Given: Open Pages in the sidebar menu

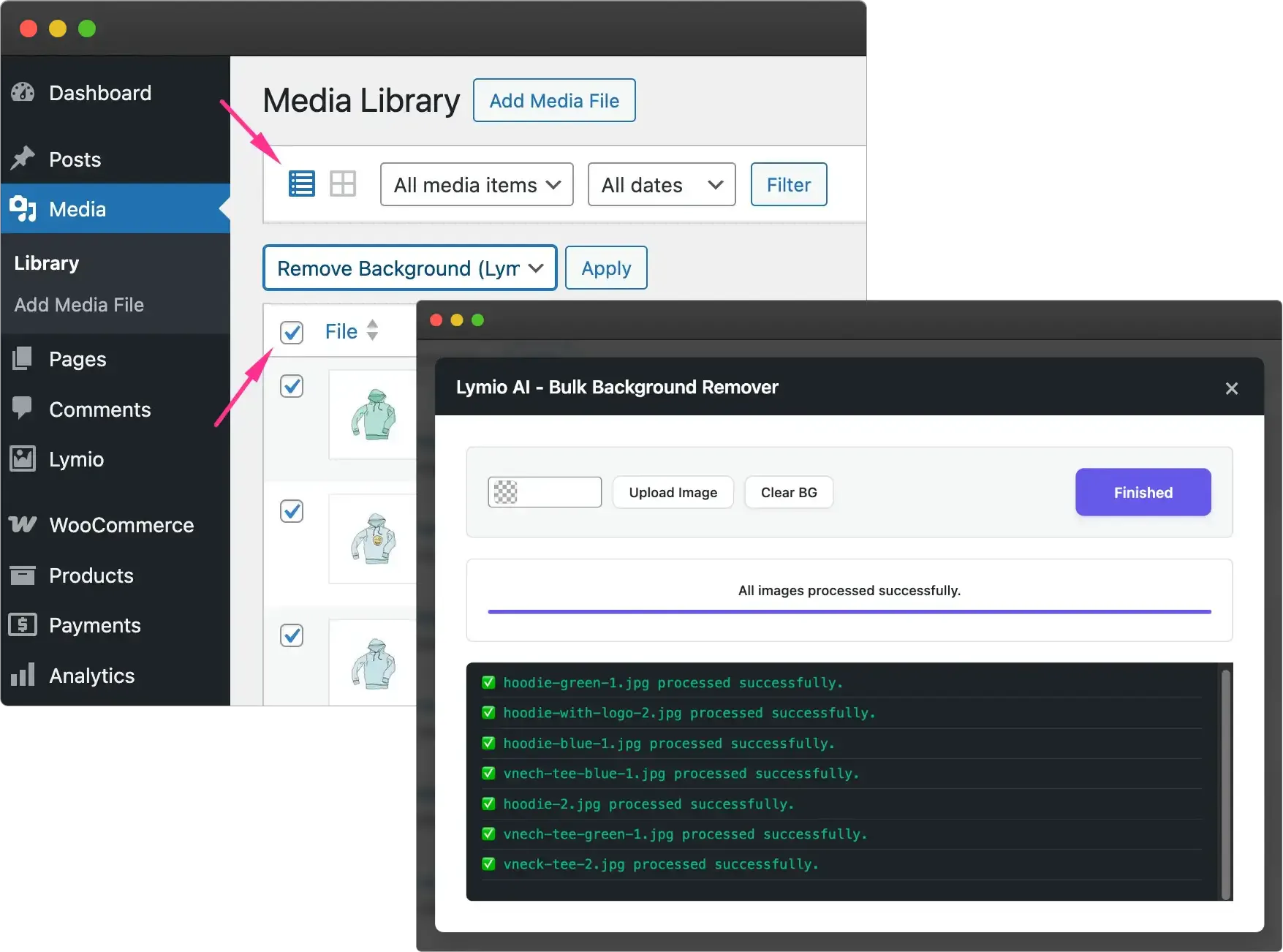Looking at the screenshot, I should click(x=116, y=359).
